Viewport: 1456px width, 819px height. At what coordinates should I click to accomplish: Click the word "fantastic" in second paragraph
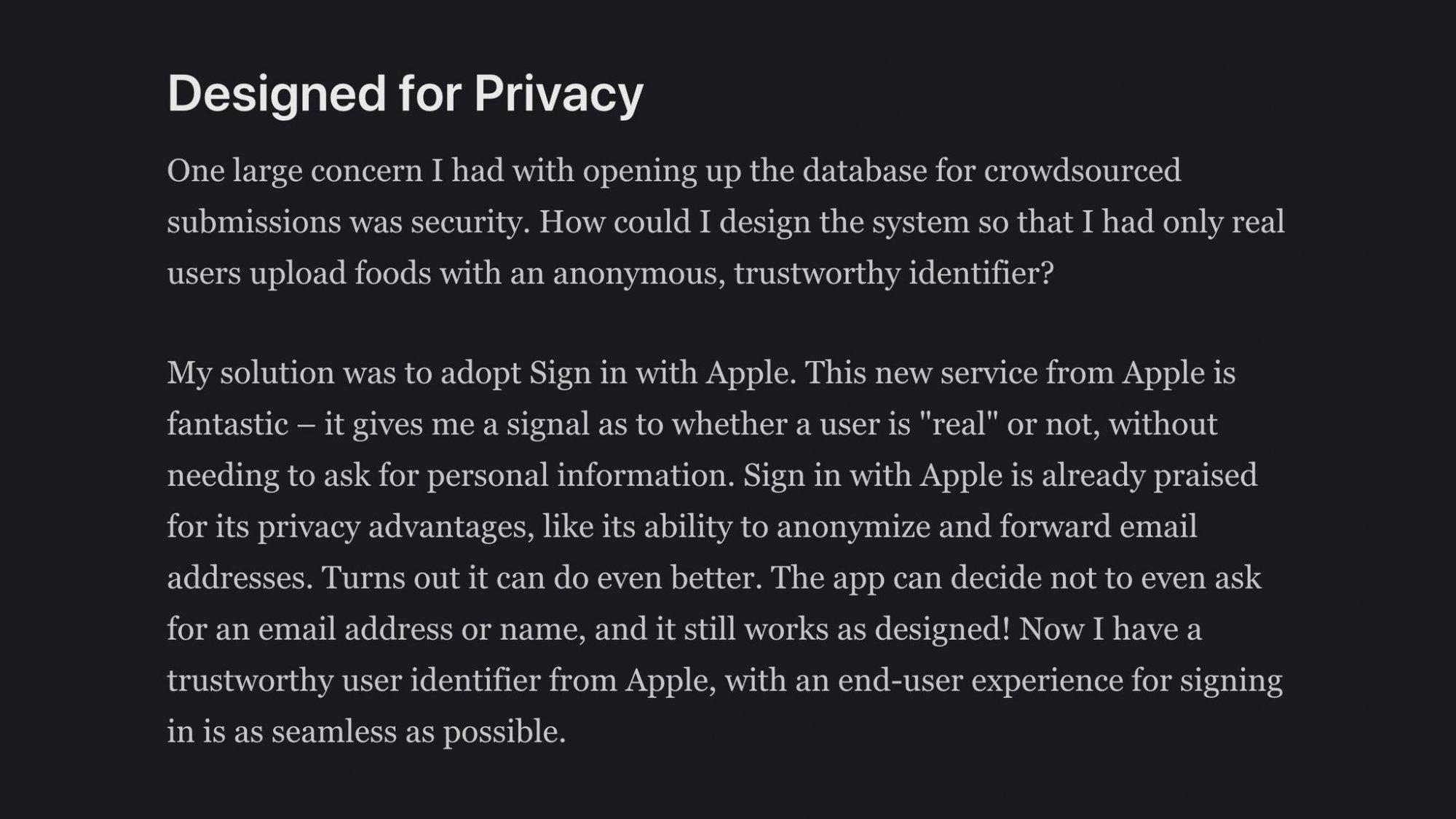click(228, 424)
